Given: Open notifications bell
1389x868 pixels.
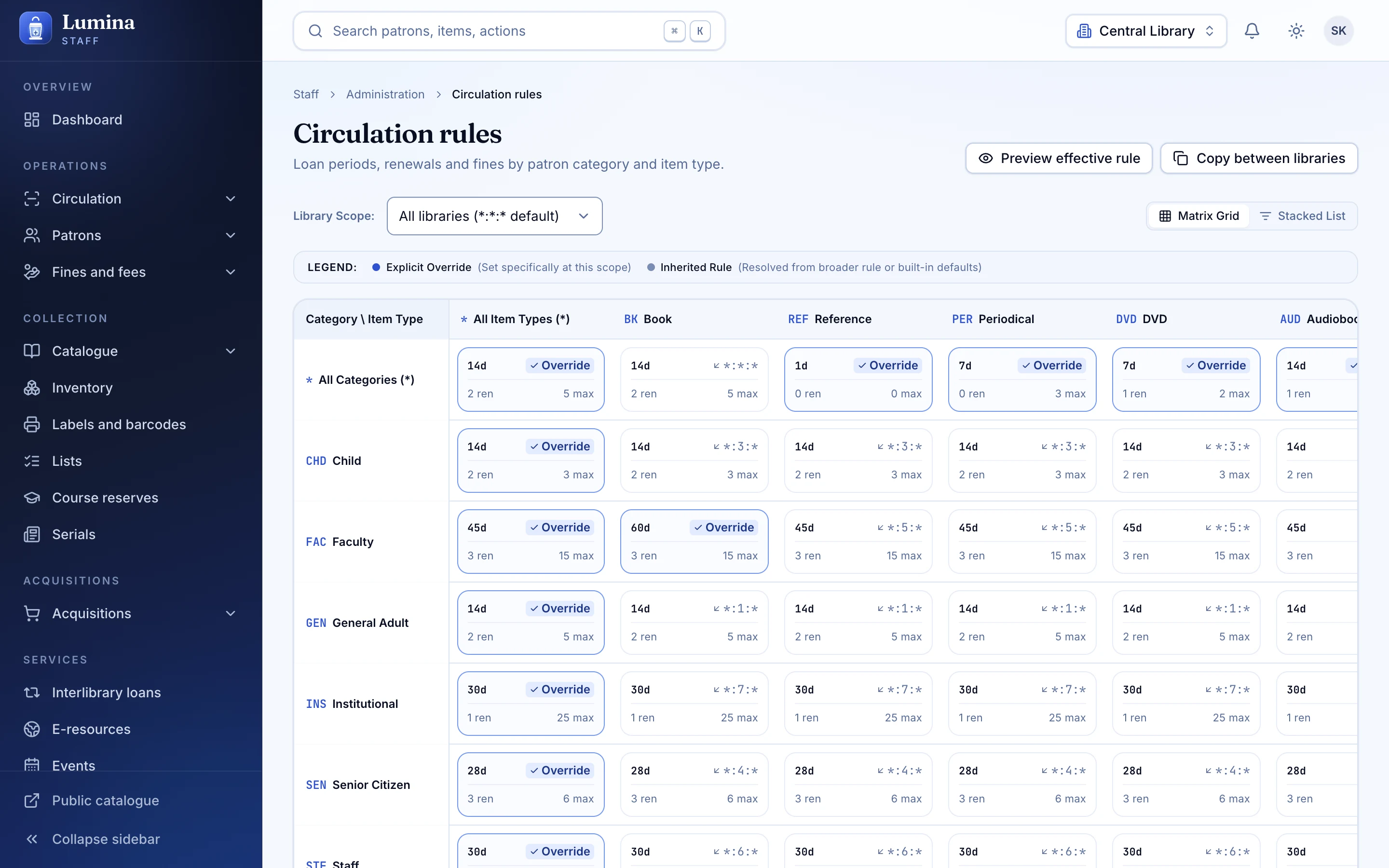Looking at the screenshot, I should (x=1252, y=31).
